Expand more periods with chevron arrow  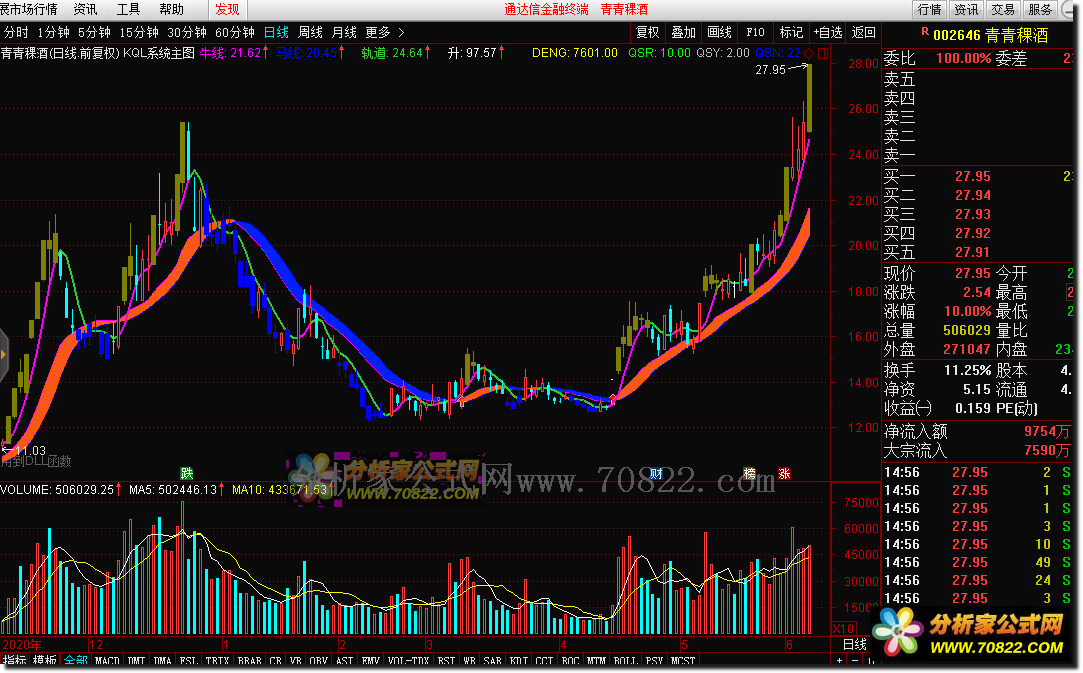401,32
